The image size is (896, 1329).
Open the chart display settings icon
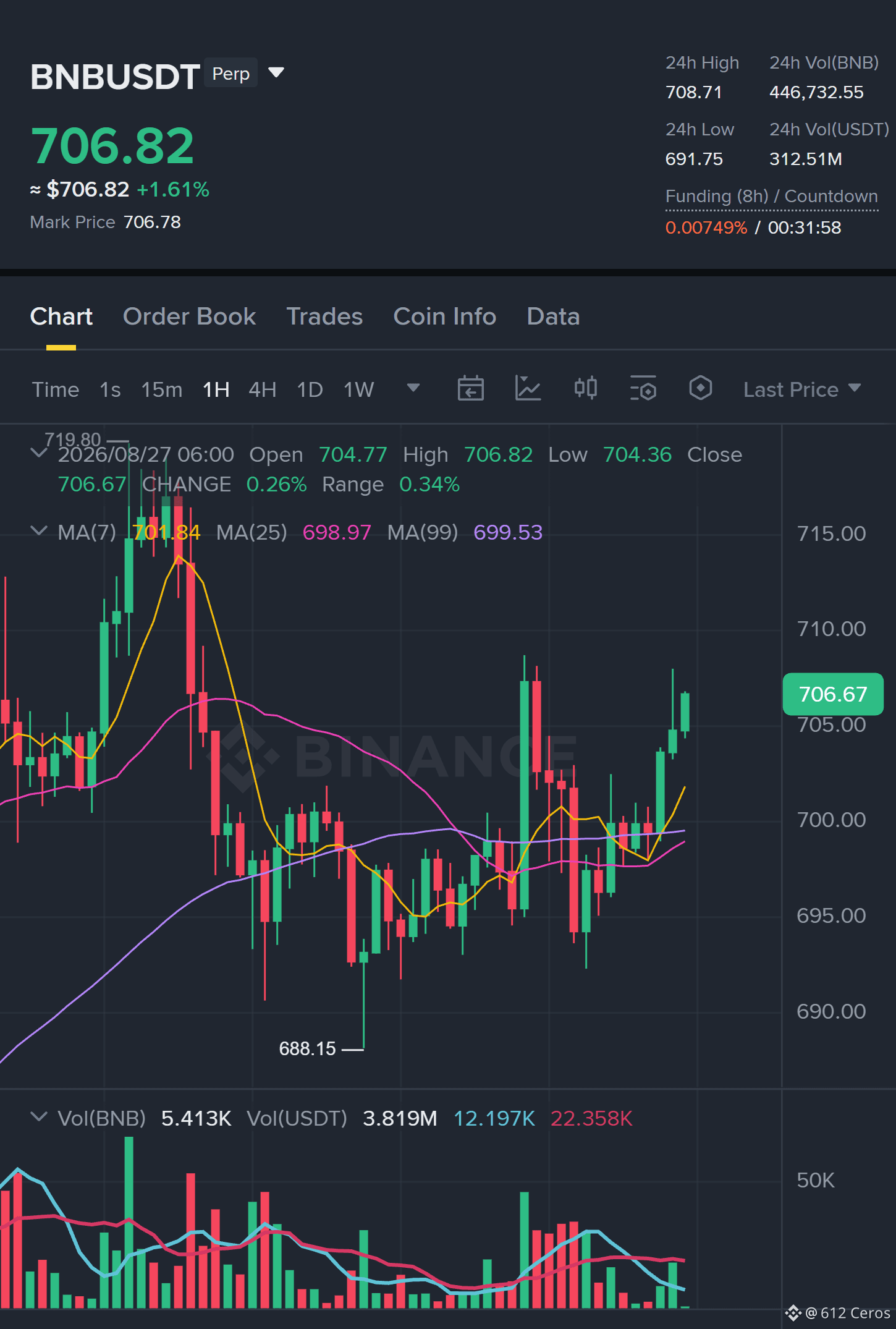[643, 389]
